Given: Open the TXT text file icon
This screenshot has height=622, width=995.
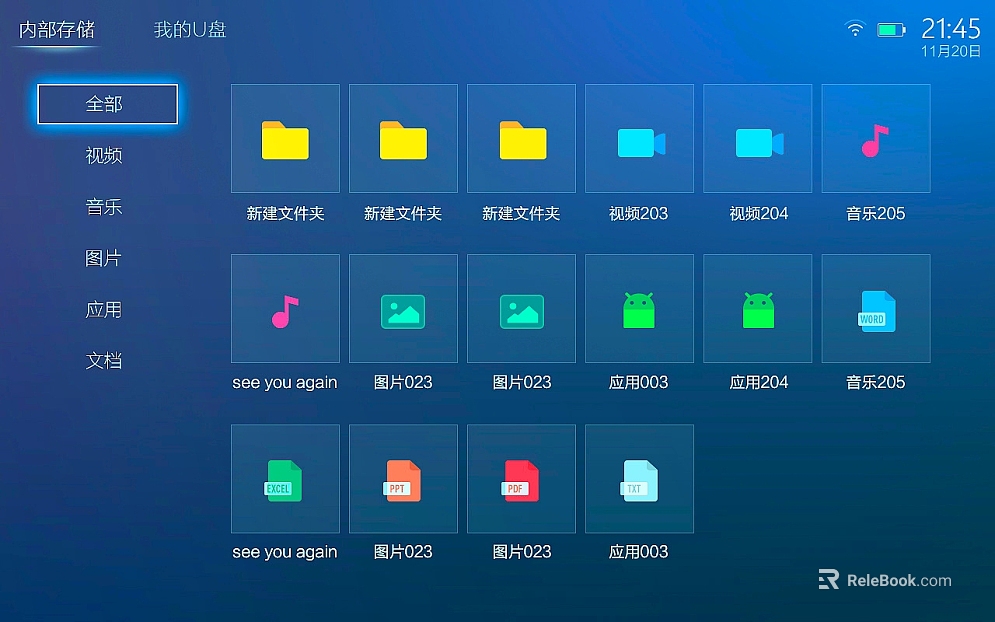Looking at the screenshot, I should (639, 479).
